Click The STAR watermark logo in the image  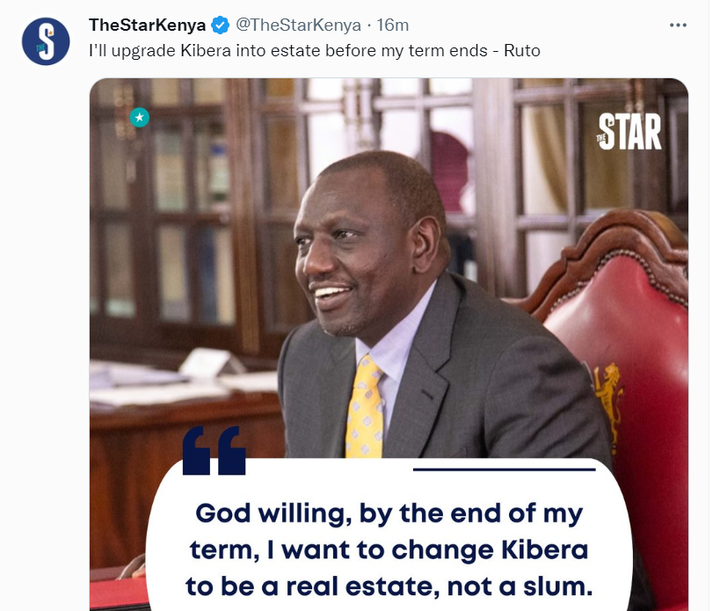coord(629,132)
